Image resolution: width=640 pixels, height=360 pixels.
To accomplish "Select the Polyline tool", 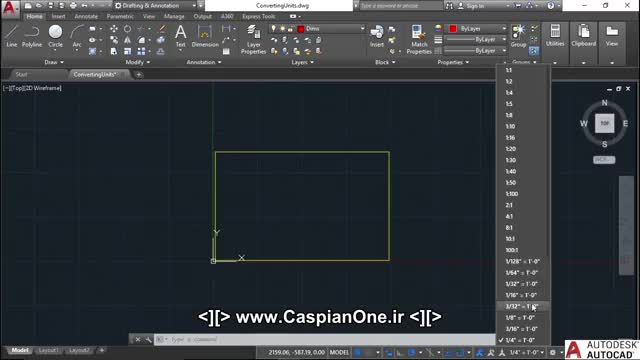I will click(32, 36).
